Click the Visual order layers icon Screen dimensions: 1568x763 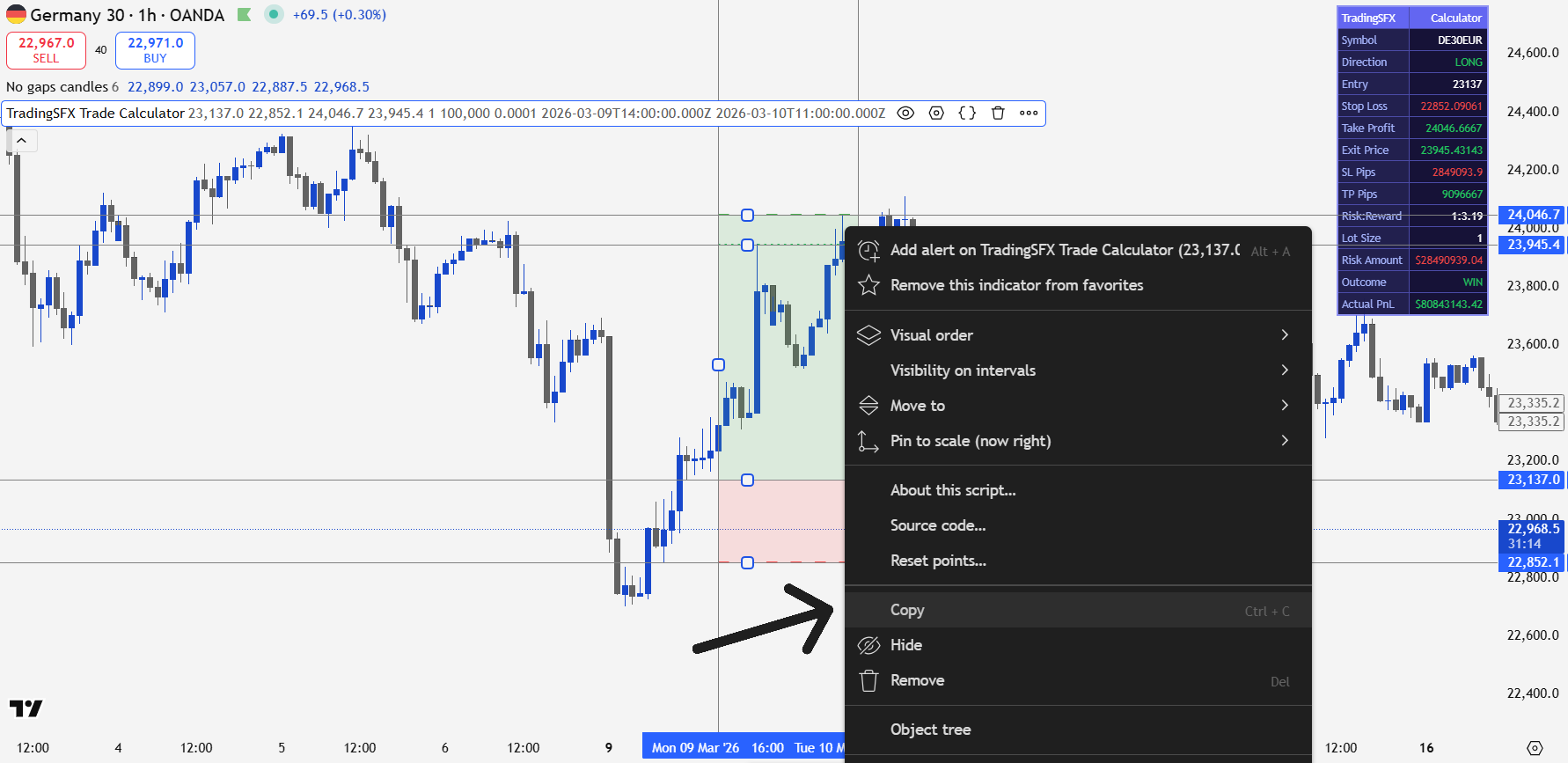pyautogui.click(x=868, y=335)
